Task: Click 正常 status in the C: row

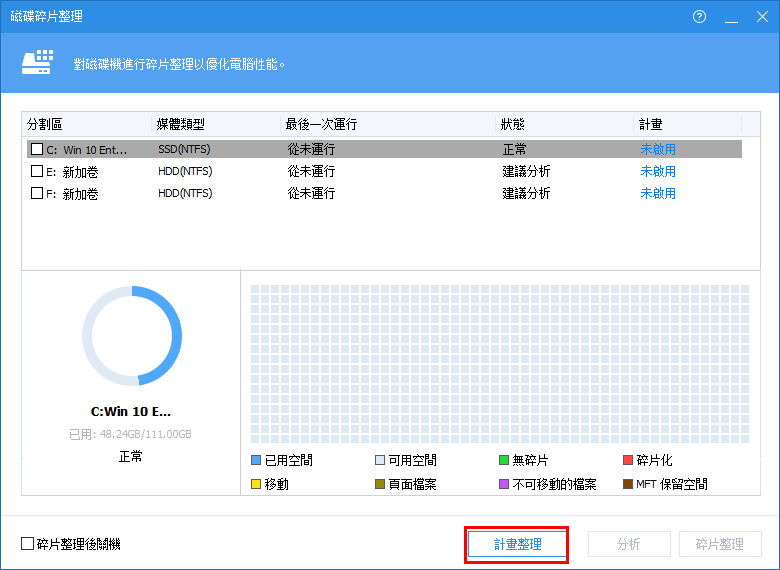Action: point(514,149)
